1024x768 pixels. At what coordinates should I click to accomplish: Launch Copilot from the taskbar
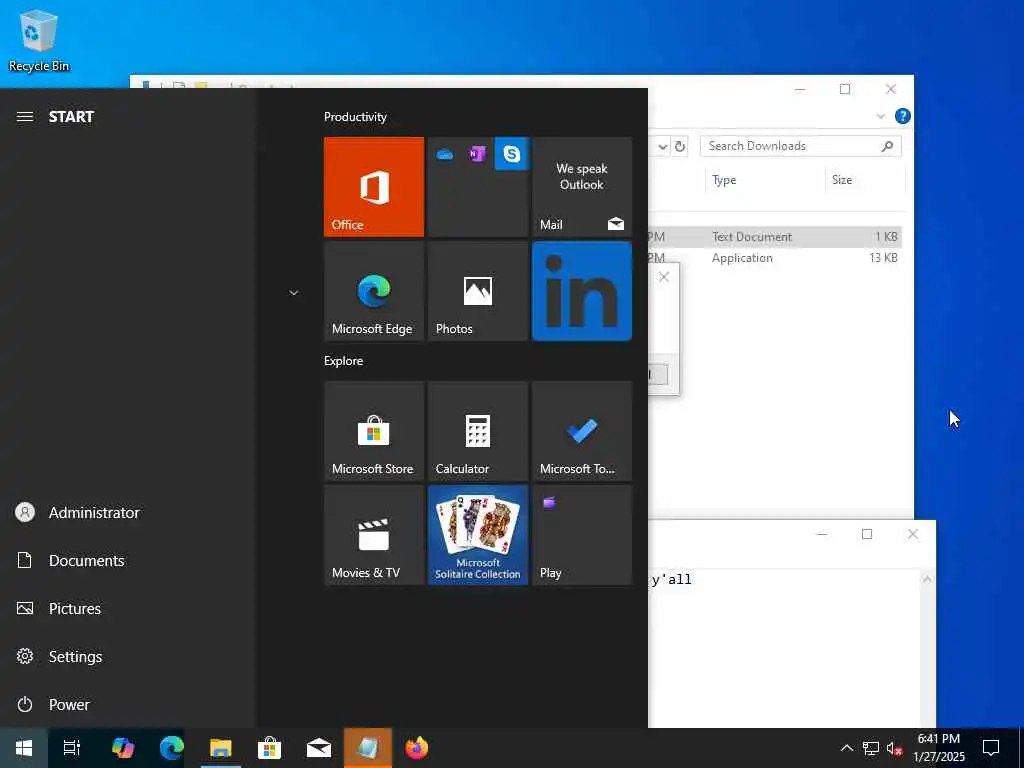(123, 748)
